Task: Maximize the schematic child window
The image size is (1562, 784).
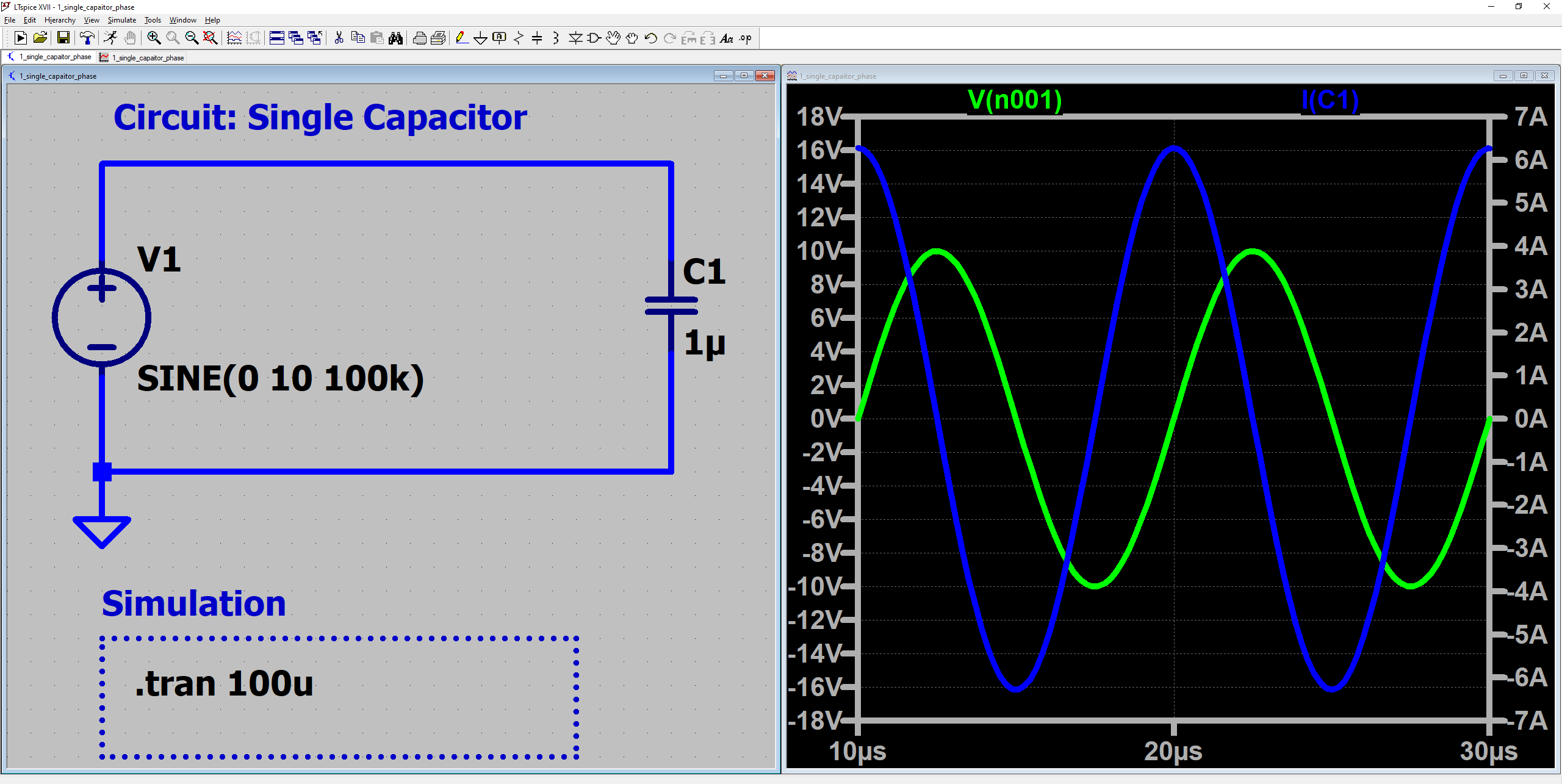Action: click(744, 76)
